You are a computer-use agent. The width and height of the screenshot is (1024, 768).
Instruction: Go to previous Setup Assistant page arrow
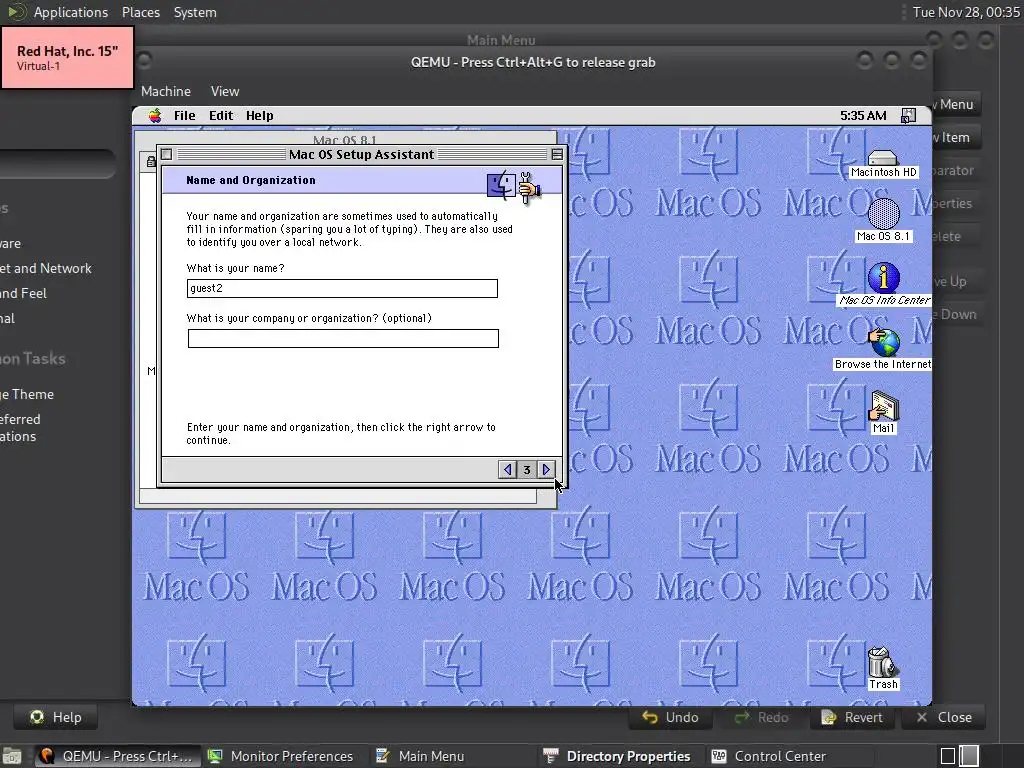(507, 470)
